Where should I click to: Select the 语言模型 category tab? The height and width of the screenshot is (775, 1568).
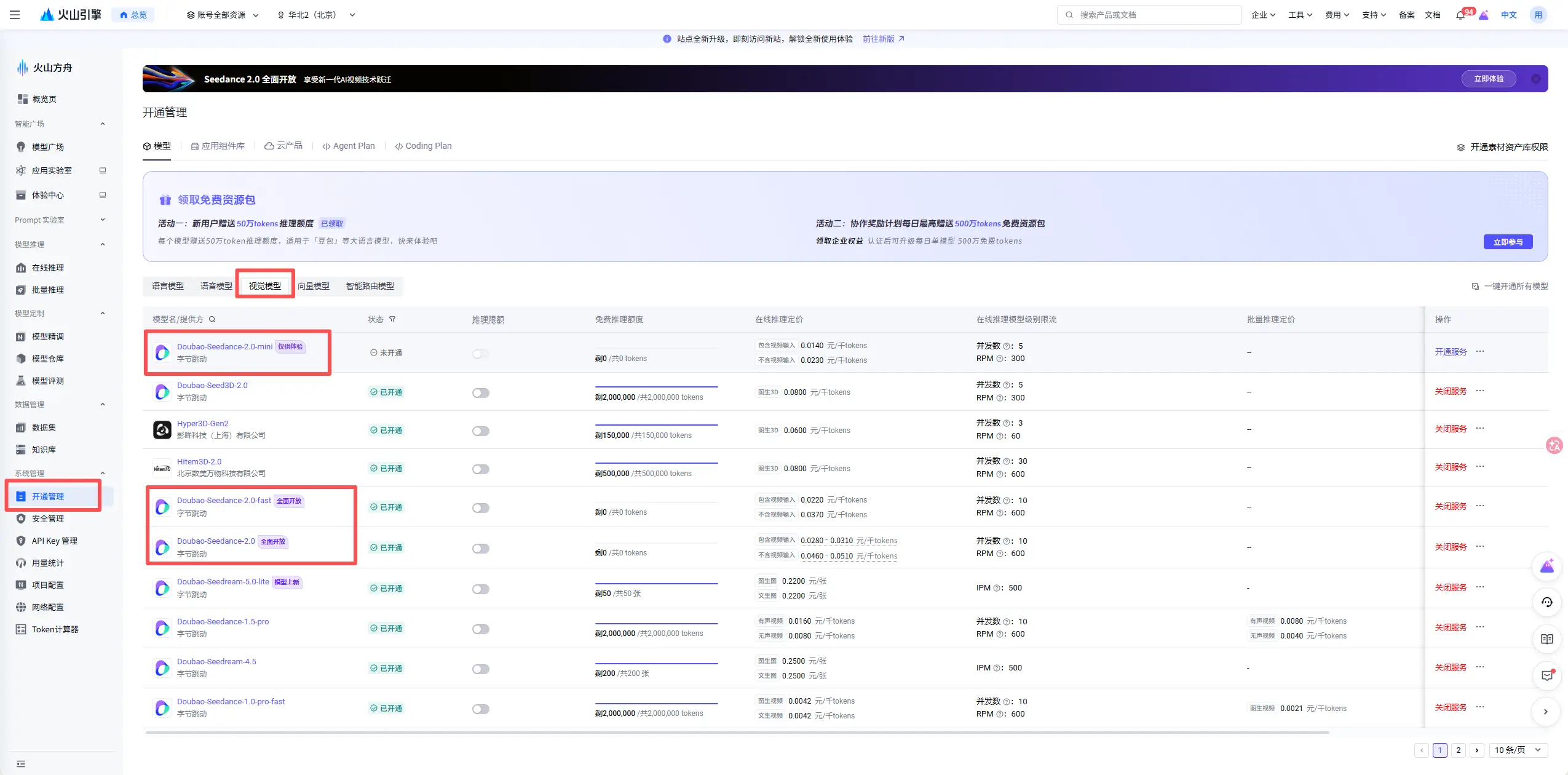click(x=168, y=286)
